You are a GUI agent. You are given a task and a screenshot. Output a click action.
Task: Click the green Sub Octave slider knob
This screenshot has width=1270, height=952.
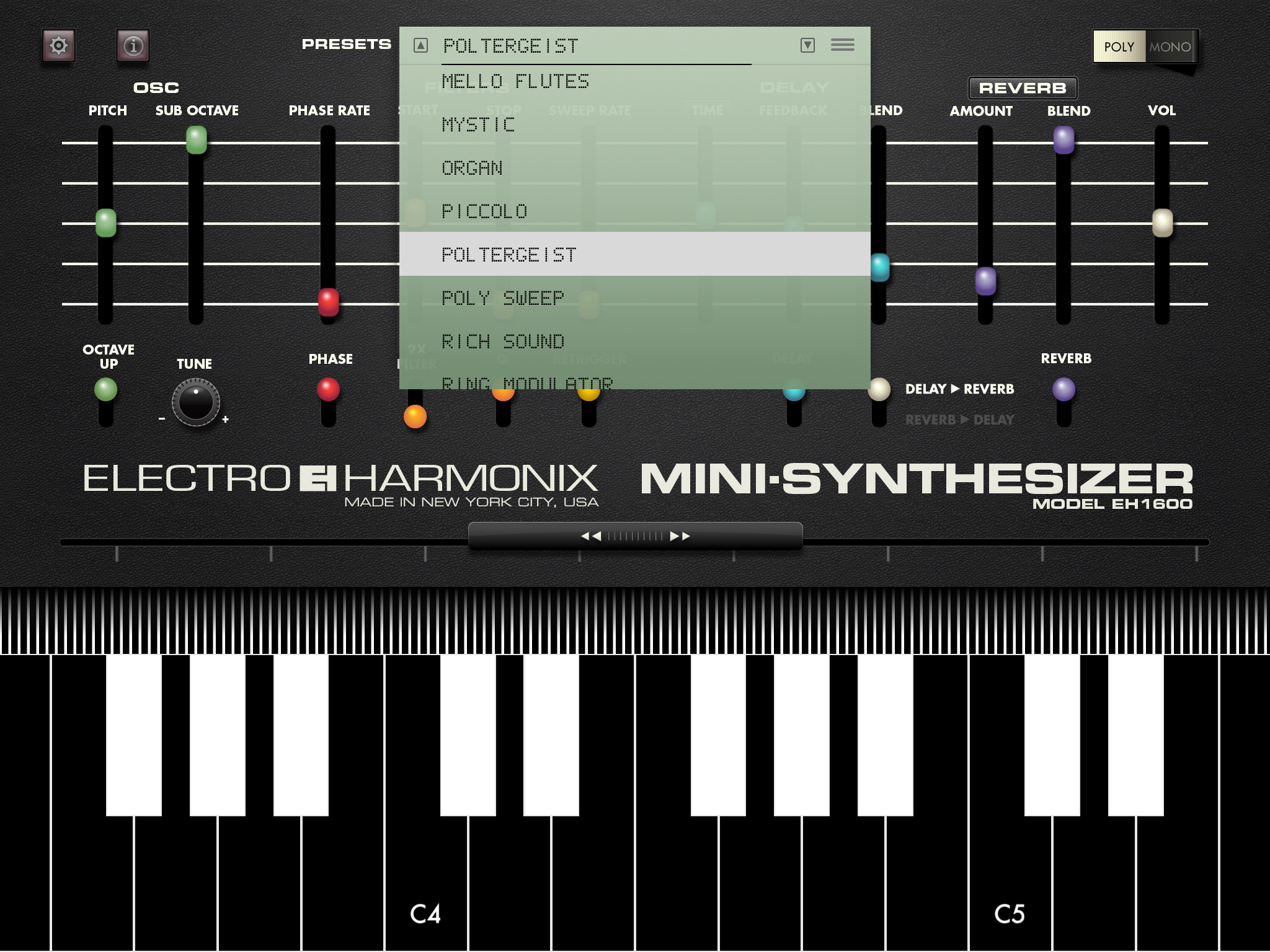[x=196, y=140]
